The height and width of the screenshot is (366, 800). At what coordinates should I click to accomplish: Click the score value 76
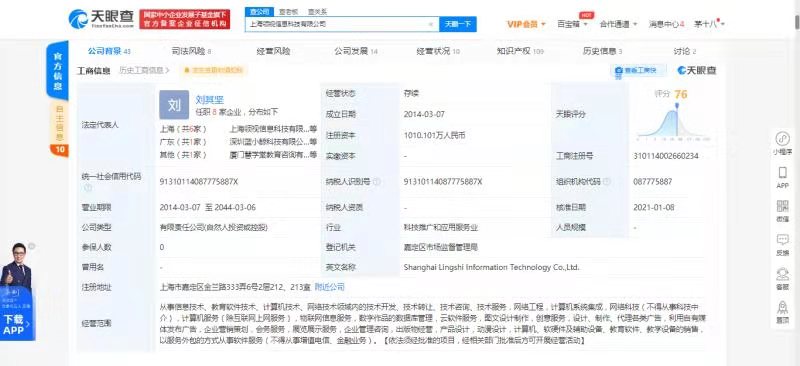(681, 94)
